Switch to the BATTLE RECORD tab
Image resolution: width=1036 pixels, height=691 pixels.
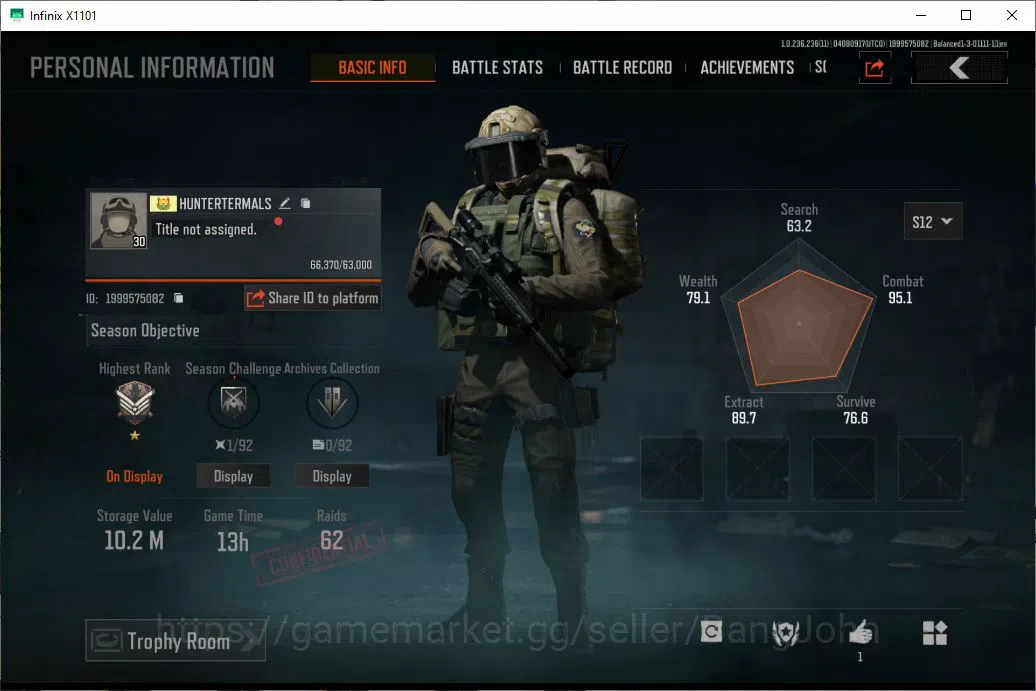point(622,67)
